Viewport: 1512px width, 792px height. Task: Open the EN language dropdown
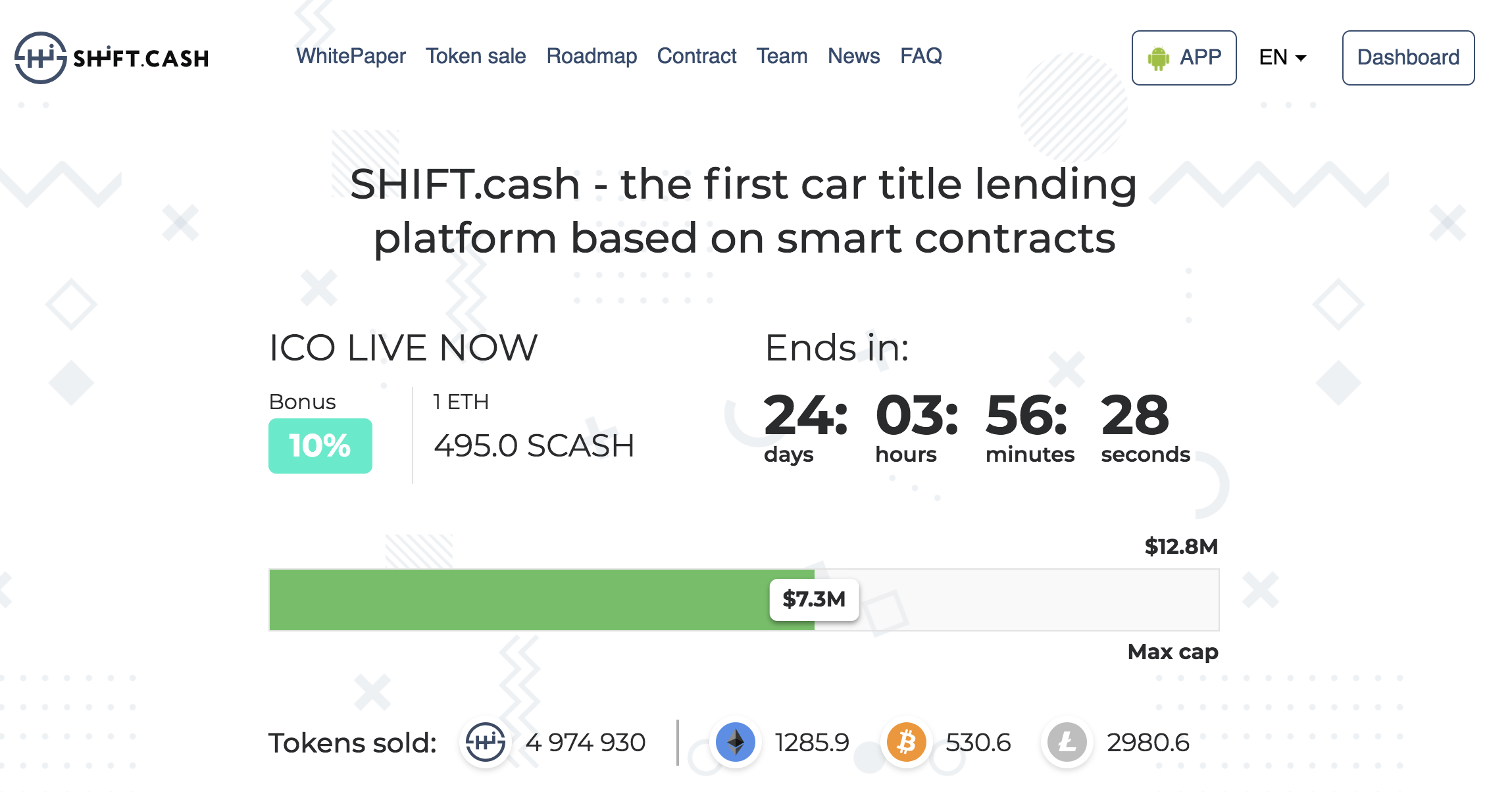[x=1282, y=57]
